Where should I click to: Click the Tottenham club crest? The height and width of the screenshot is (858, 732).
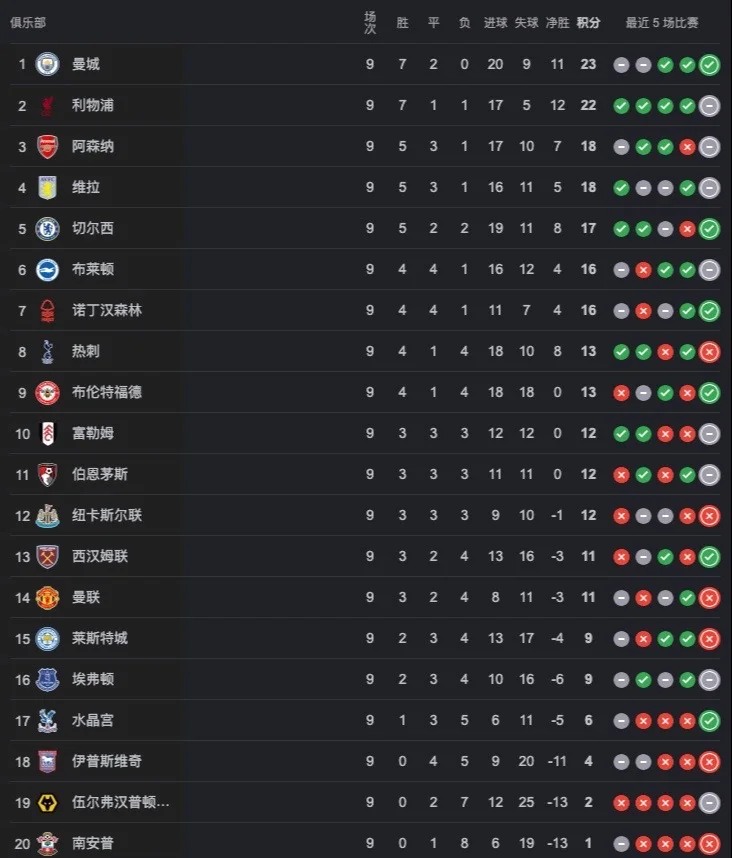47,351
